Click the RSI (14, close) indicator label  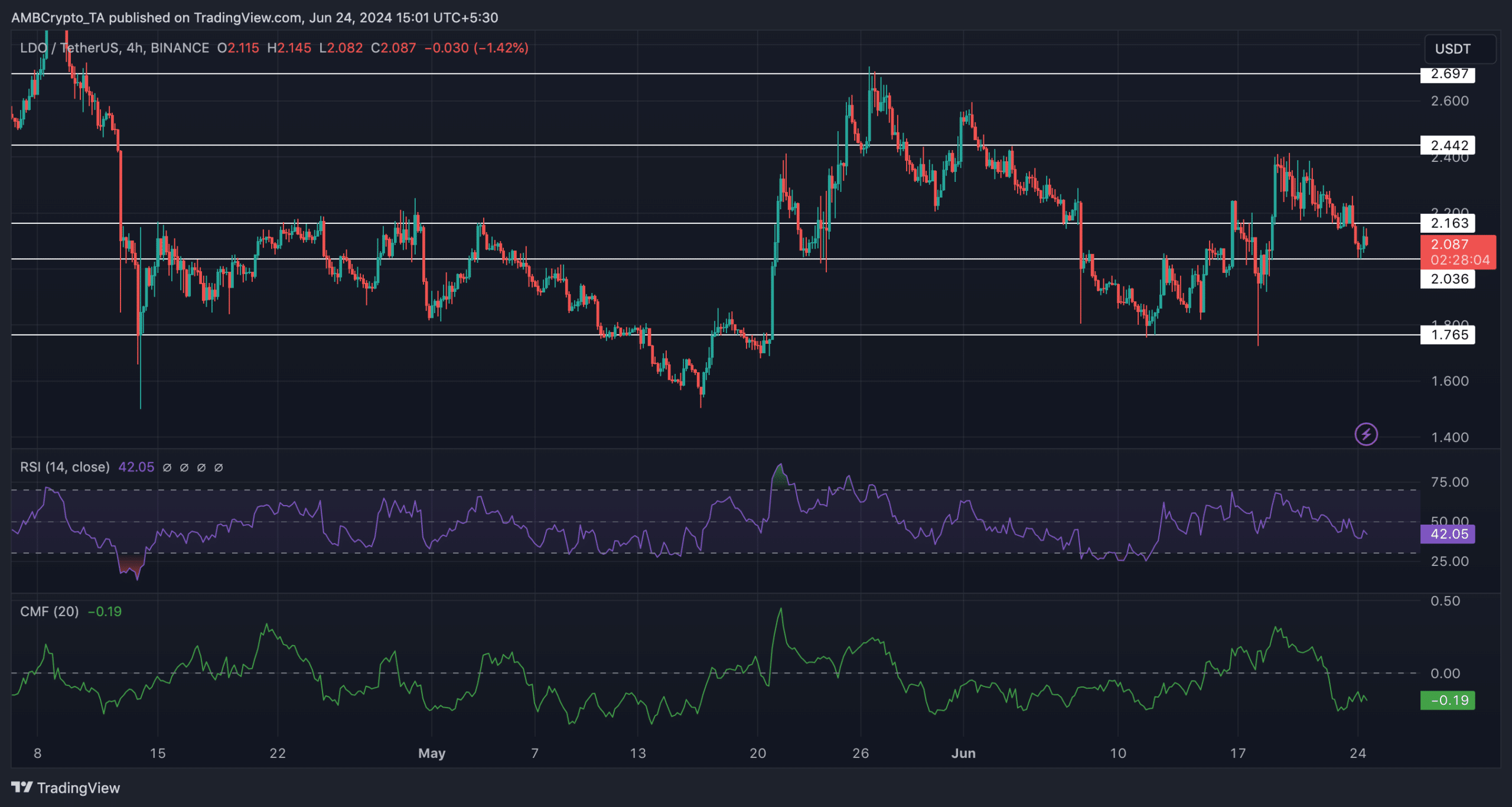(x=65, y=467)
